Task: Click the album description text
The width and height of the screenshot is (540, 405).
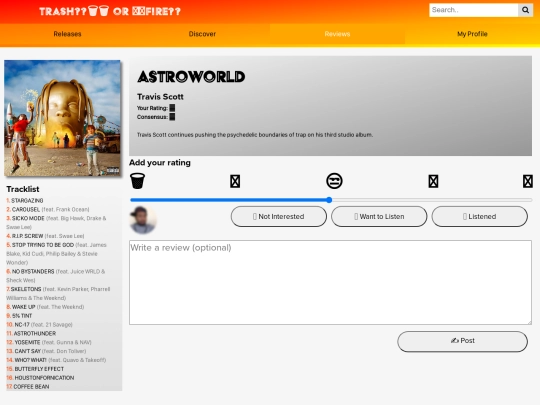Action: coord(255,135)
